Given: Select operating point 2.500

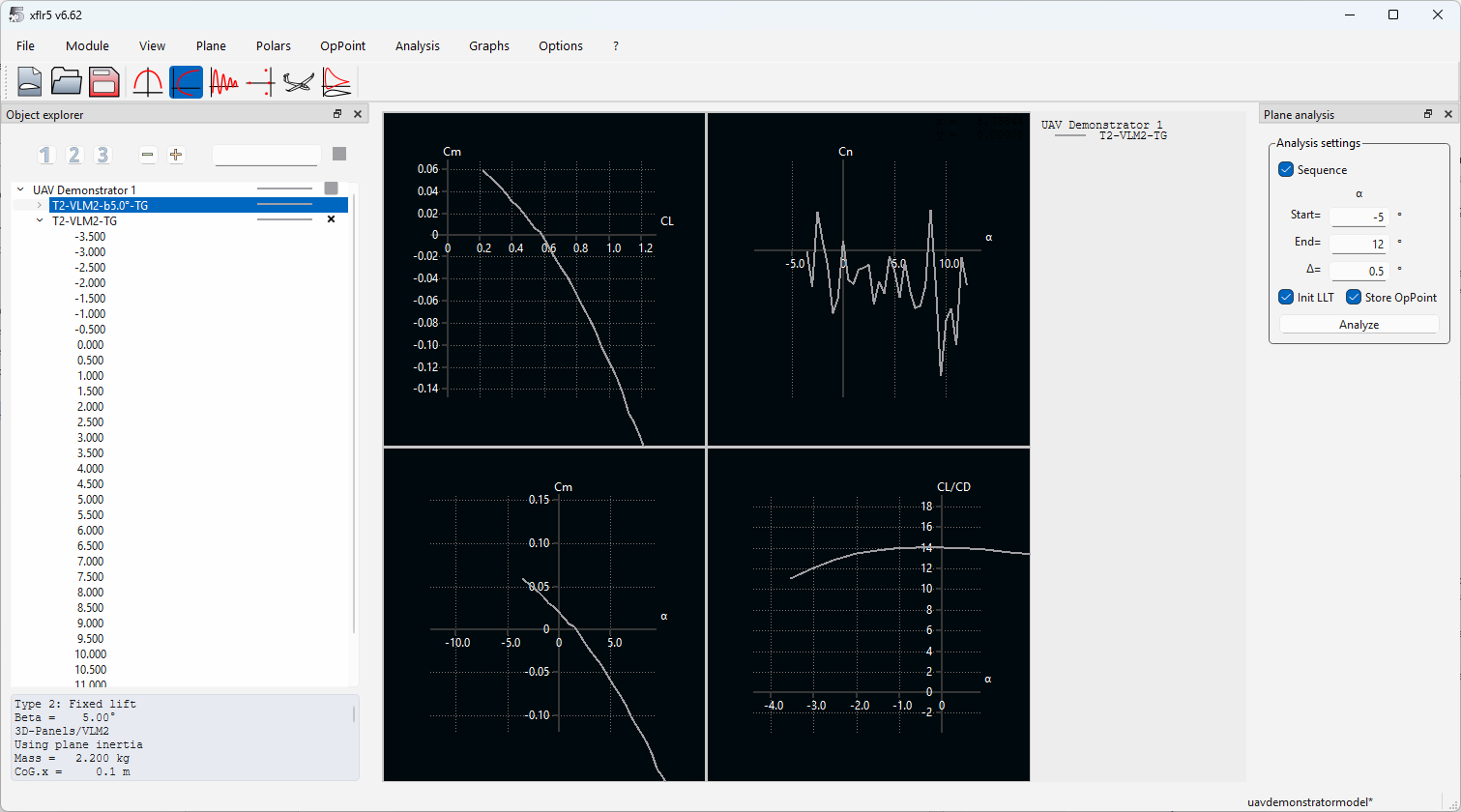Looking at the screenshot, I should 90,421.
